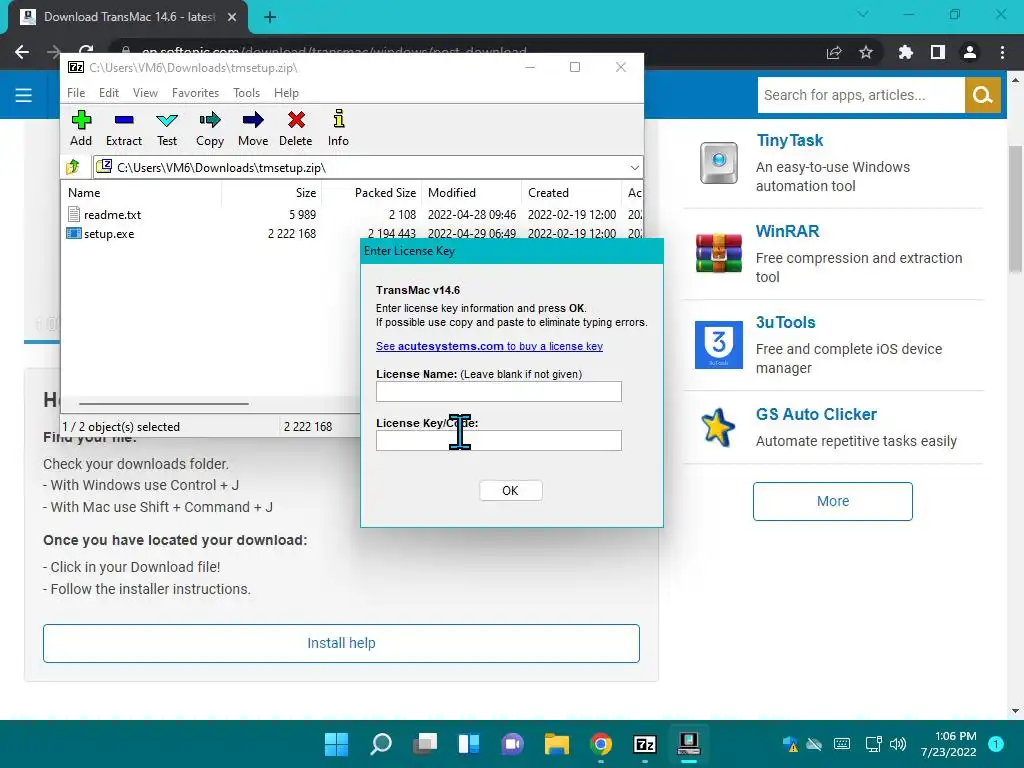This screenshot has width=1024, height=768.
Task: Open the View menu in 7-Zip
Action: [x=145, y=93]
